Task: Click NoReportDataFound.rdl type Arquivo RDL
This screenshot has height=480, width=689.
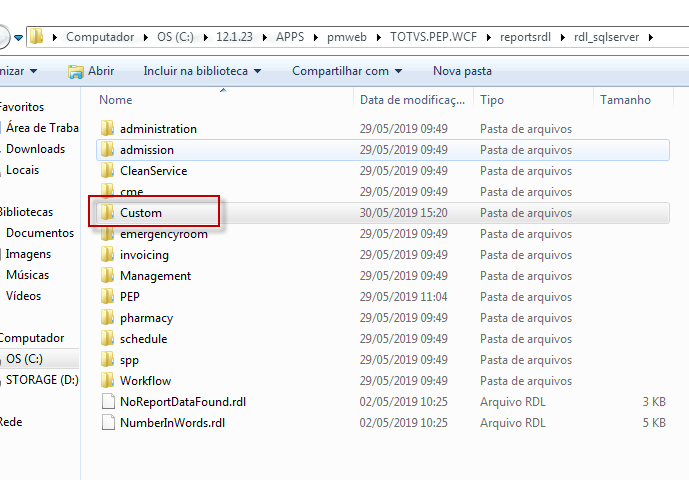Action: click(512, 402)
